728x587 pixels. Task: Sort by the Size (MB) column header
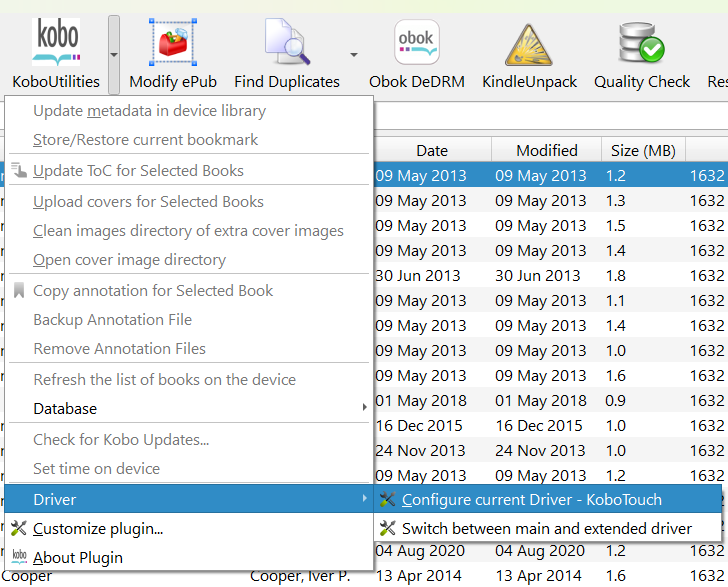[x=643, y=150]
